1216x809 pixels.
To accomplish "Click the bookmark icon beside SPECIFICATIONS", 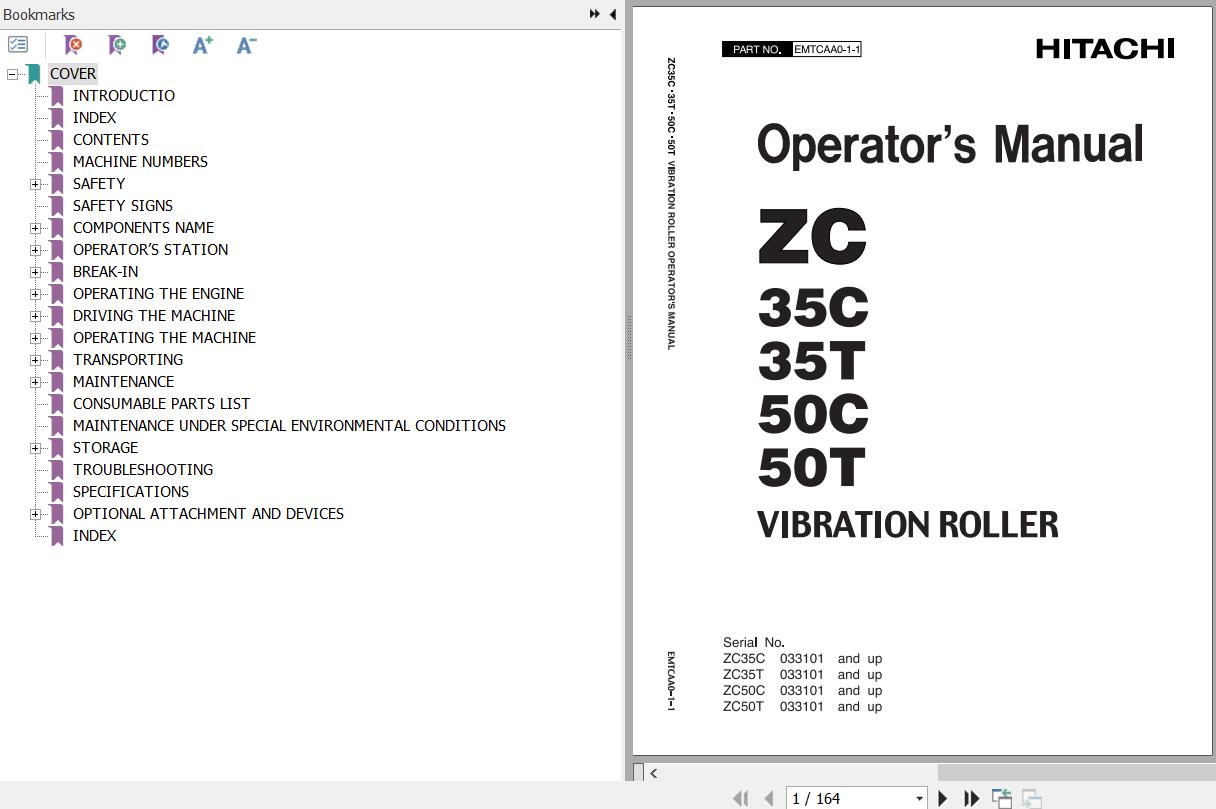I will 57,492.
